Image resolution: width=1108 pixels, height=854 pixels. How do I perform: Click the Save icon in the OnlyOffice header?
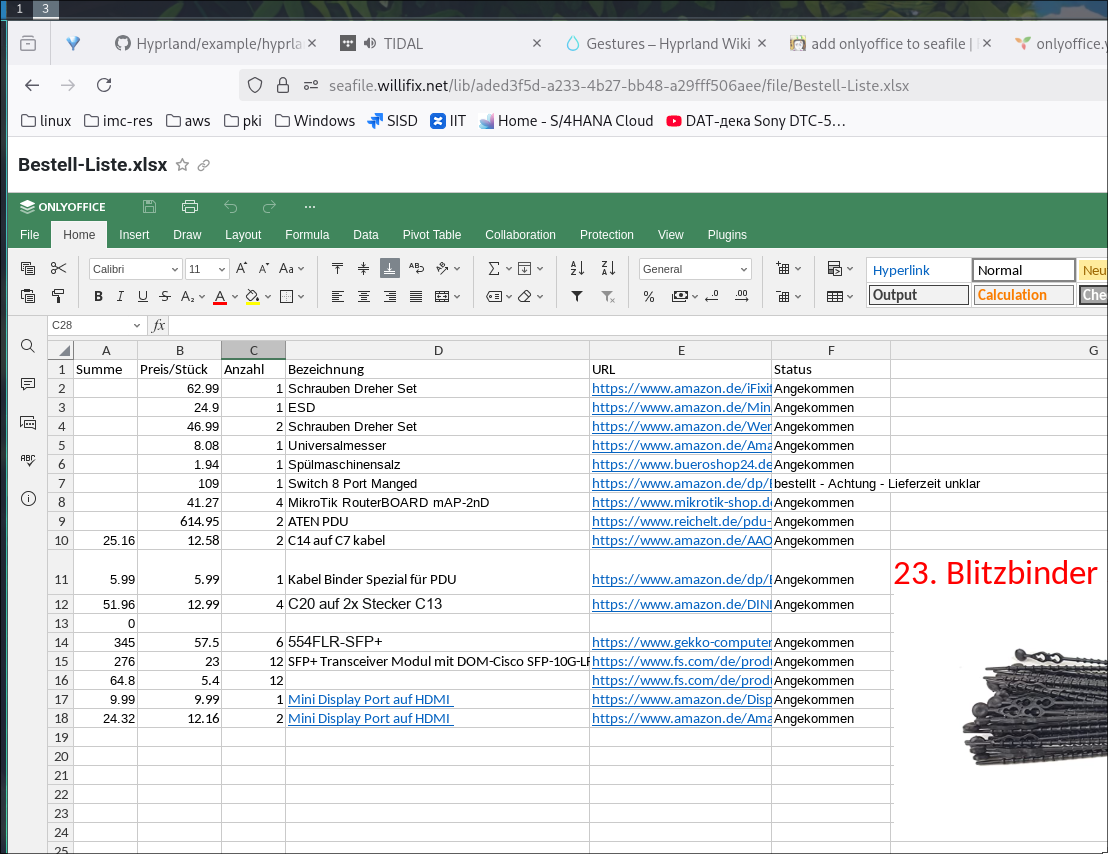(150, 207)
